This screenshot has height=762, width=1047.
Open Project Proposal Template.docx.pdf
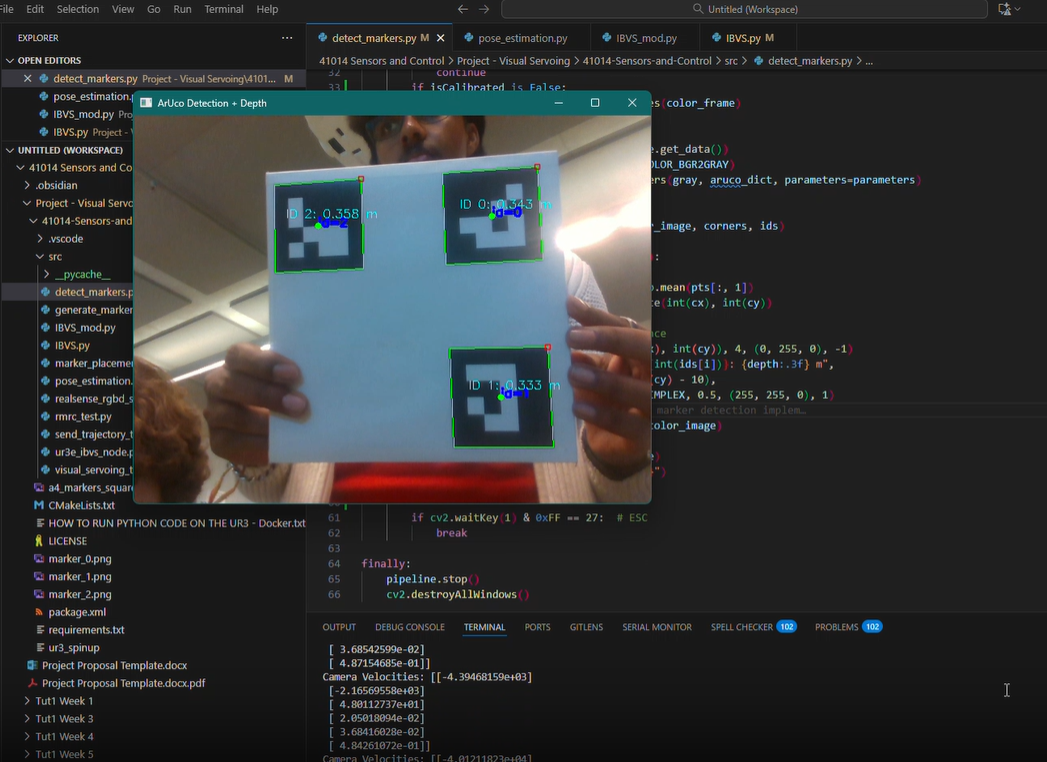tap(124, 683)
